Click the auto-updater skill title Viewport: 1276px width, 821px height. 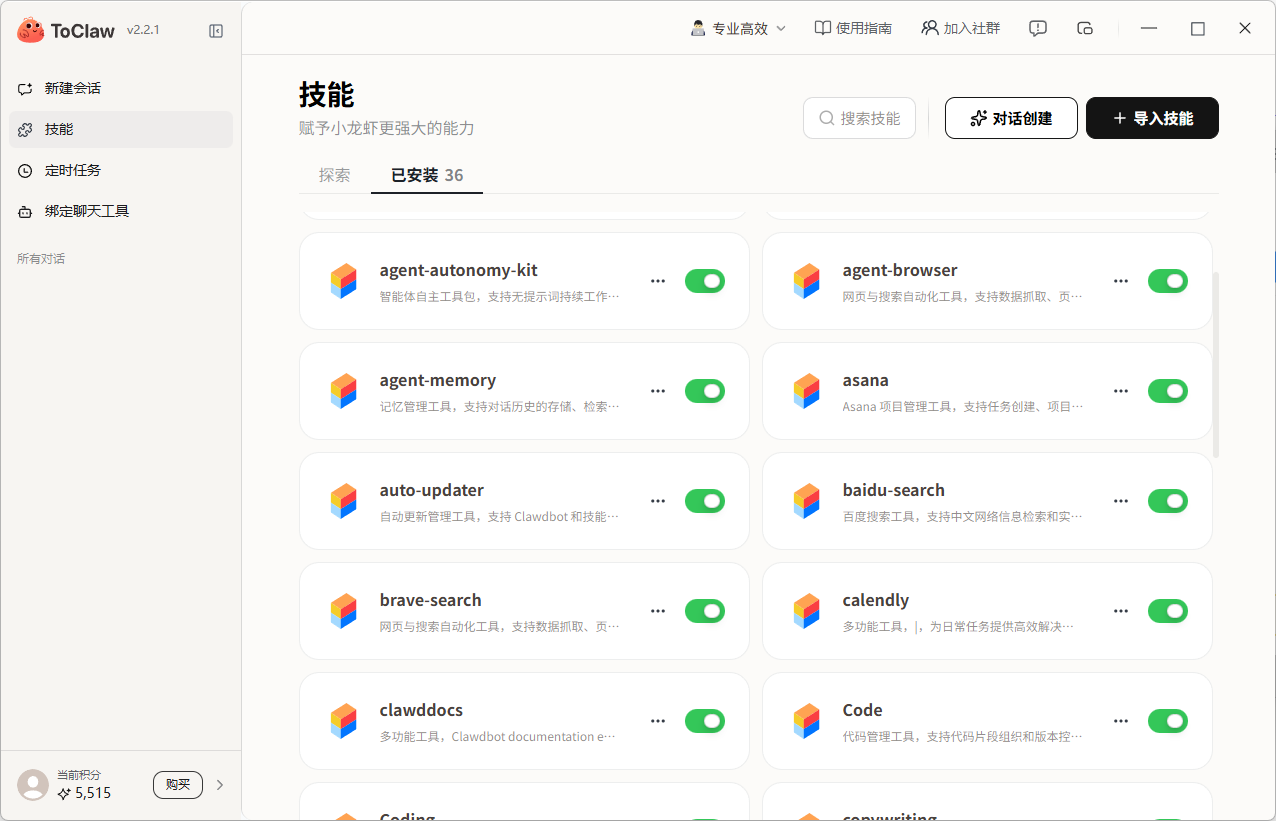click(x=432, y=490)
